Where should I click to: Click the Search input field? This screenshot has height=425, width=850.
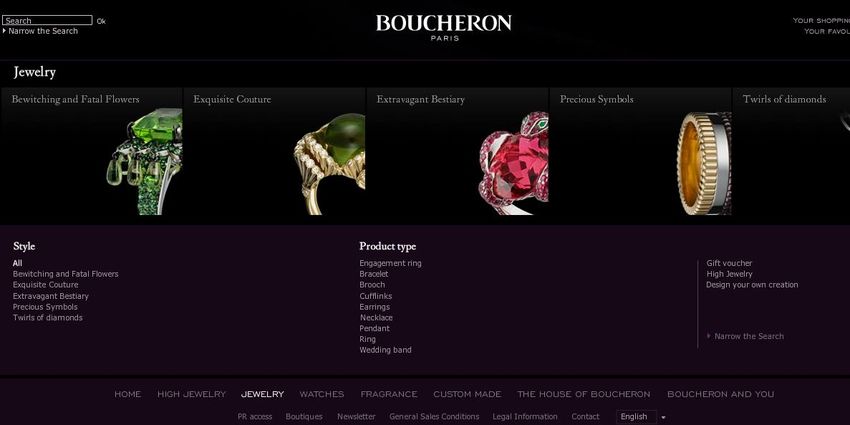[47, 21]
